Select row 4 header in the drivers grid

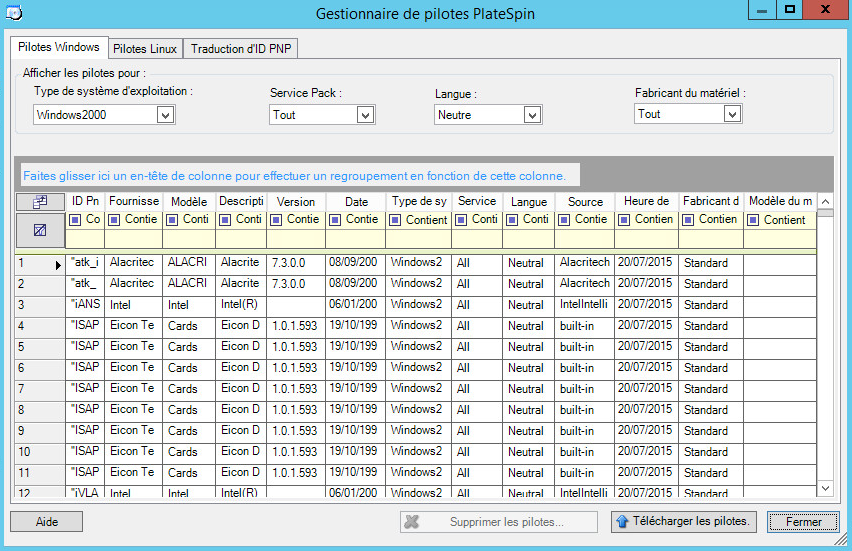coord(40,326)
